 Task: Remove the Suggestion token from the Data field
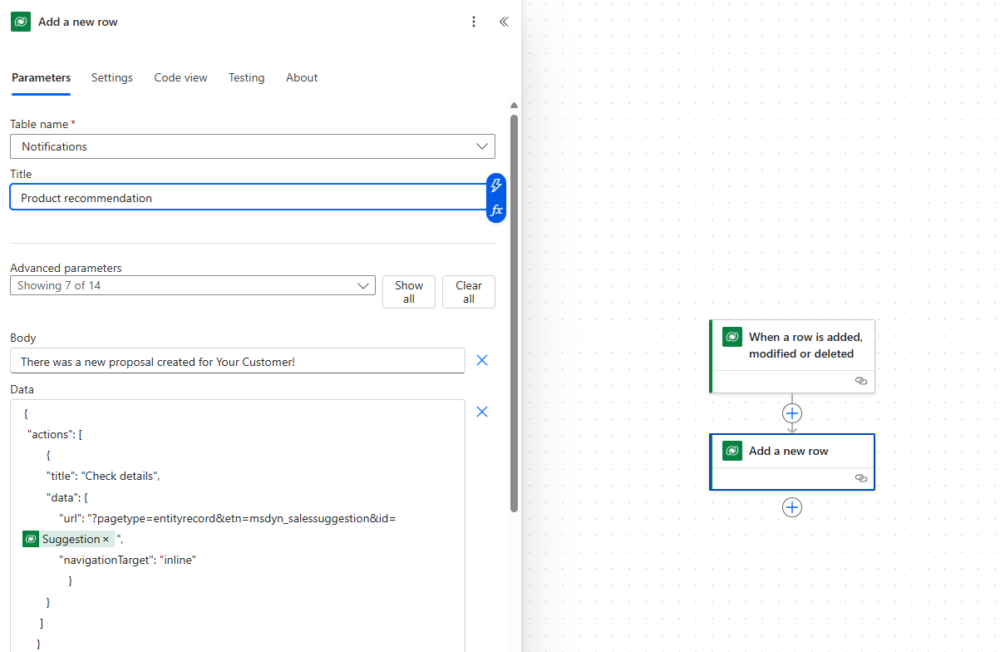[x=105, y=538]
